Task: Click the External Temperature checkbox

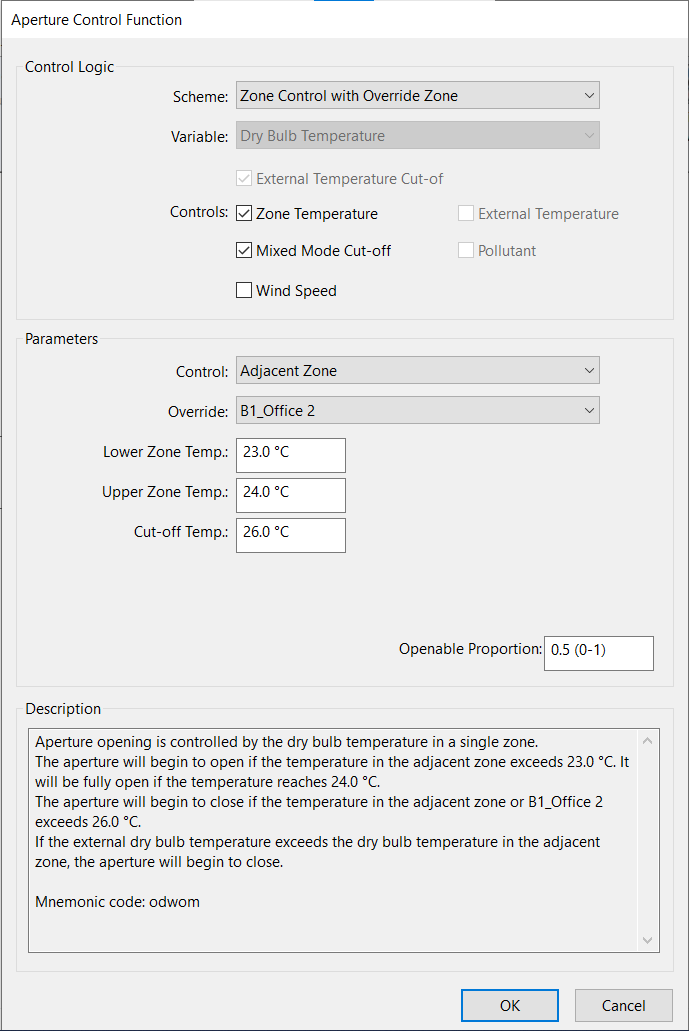Action: coord(466,213)
